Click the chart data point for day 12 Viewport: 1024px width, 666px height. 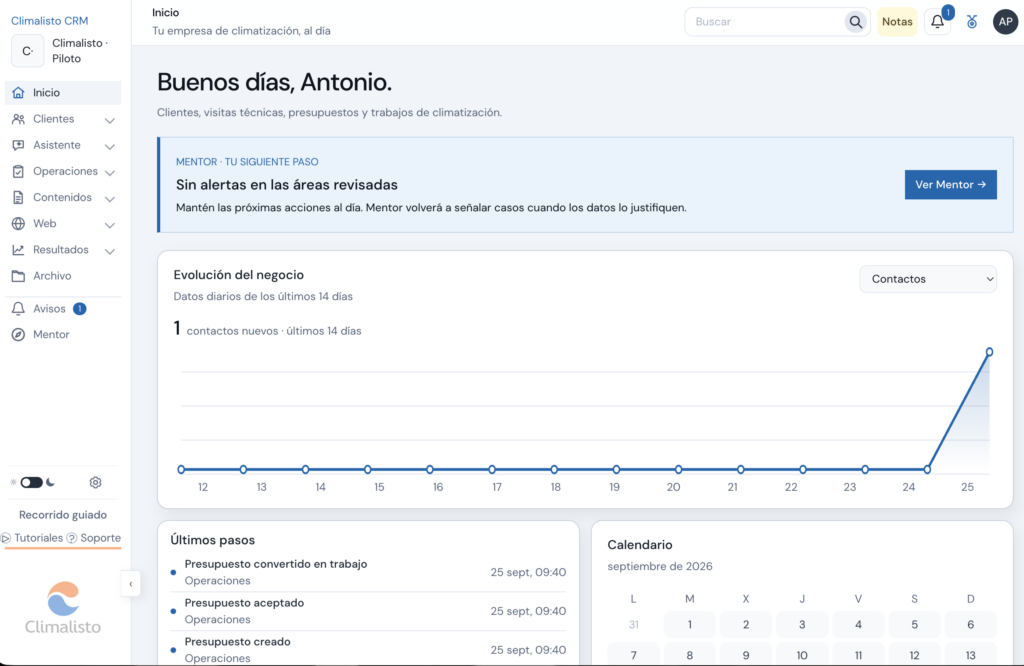point(182,469)
